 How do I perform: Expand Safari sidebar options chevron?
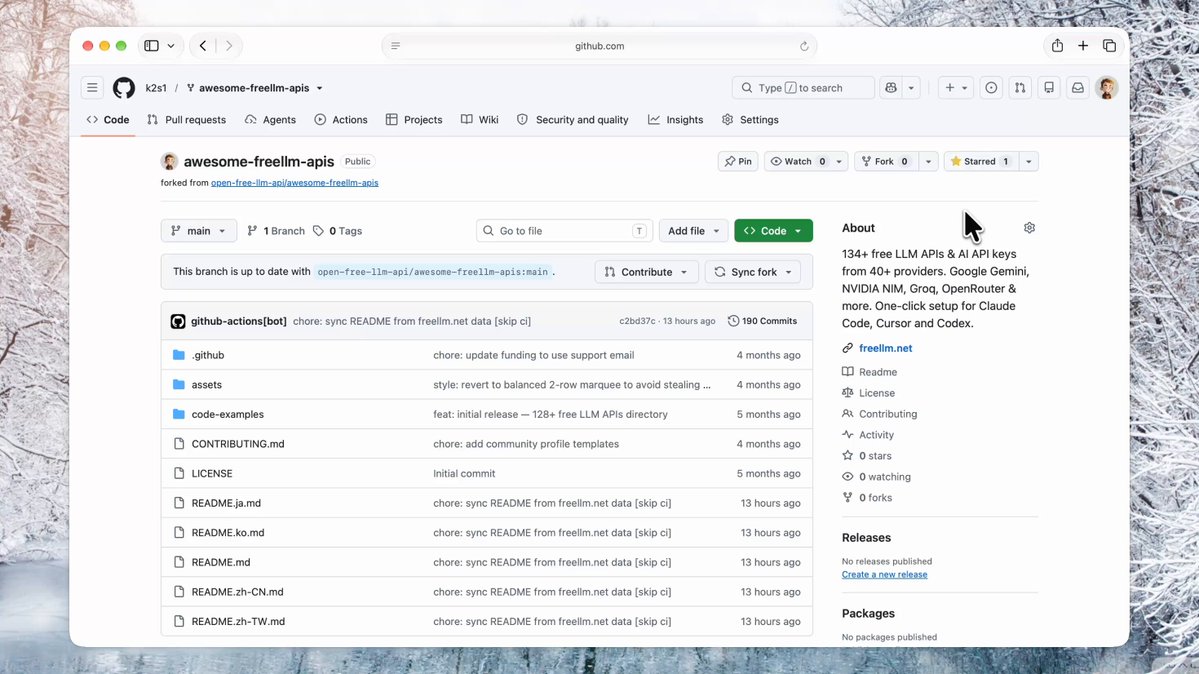click(x=171, y=46)
